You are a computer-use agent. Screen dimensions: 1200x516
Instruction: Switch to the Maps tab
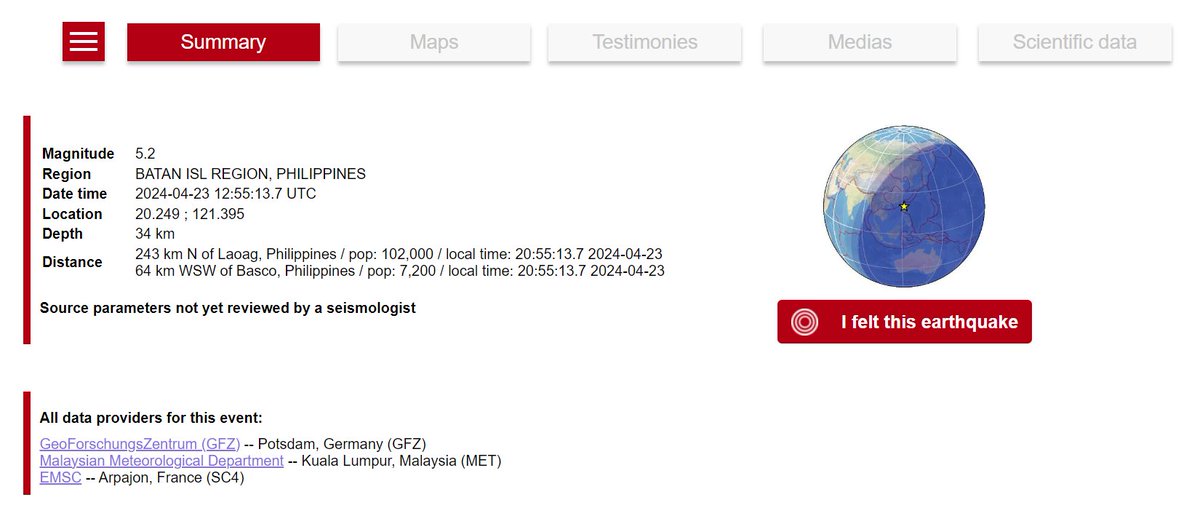pyautogui.click(x=434, y=42)
